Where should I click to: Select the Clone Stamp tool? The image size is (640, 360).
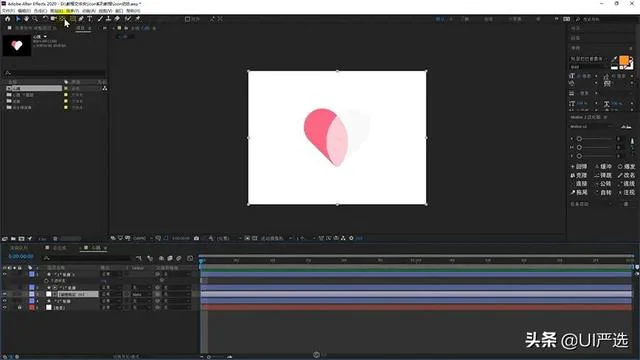tap(108, 19)
